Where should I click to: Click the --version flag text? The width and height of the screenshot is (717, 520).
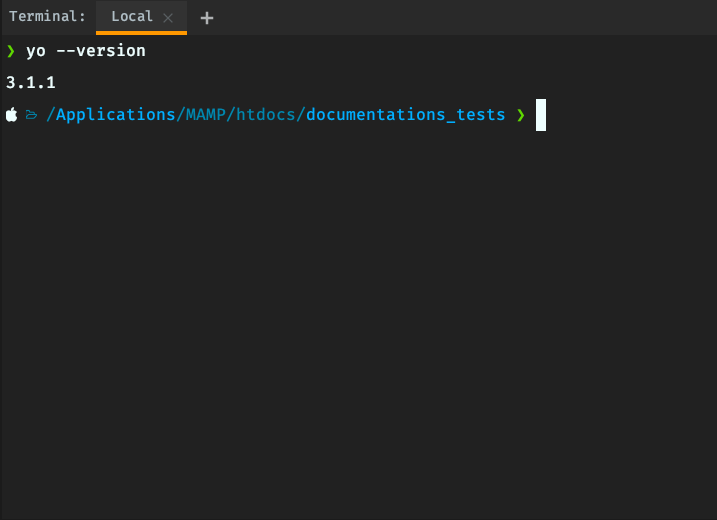(x=101, y=51)
